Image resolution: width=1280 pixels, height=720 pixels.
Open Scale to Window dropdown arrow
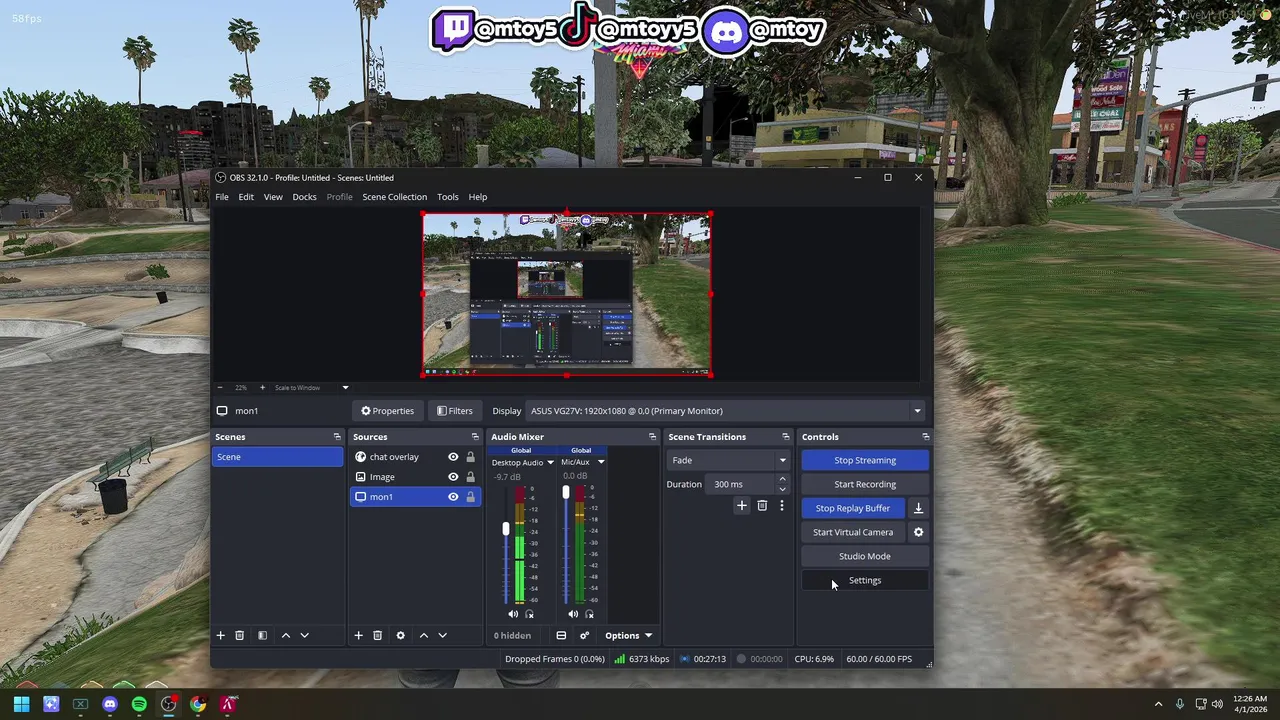click(345, 387)
